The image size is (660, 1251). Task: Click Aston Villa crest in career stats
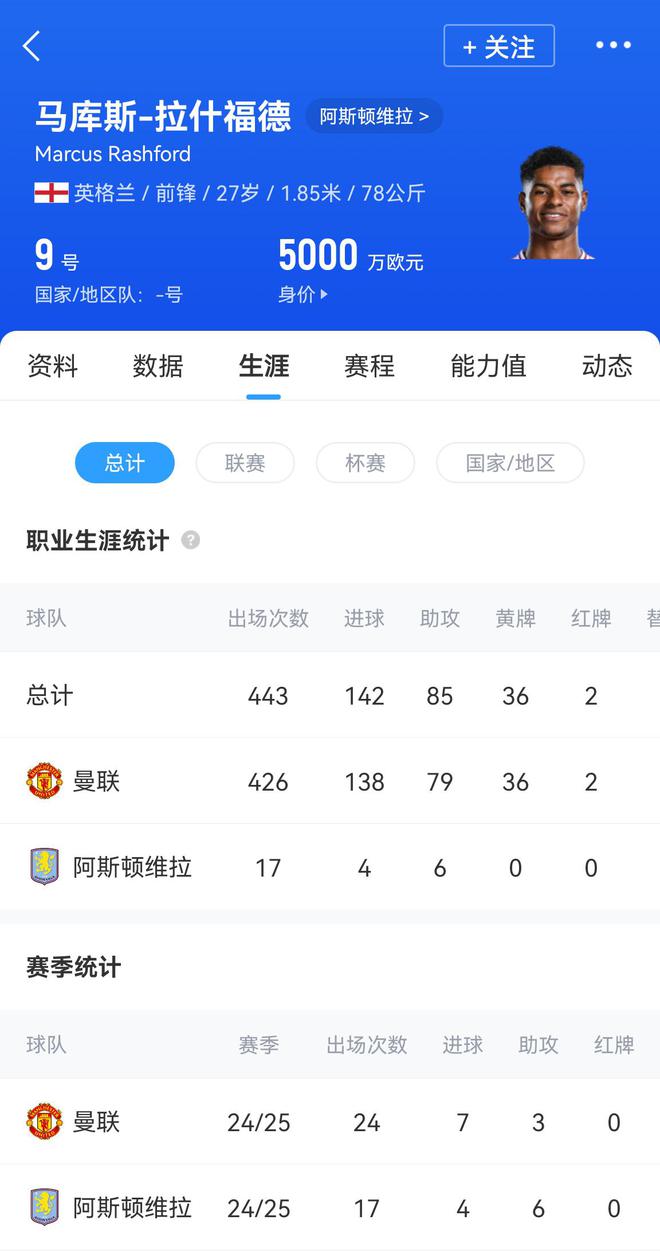click(44, 867)
